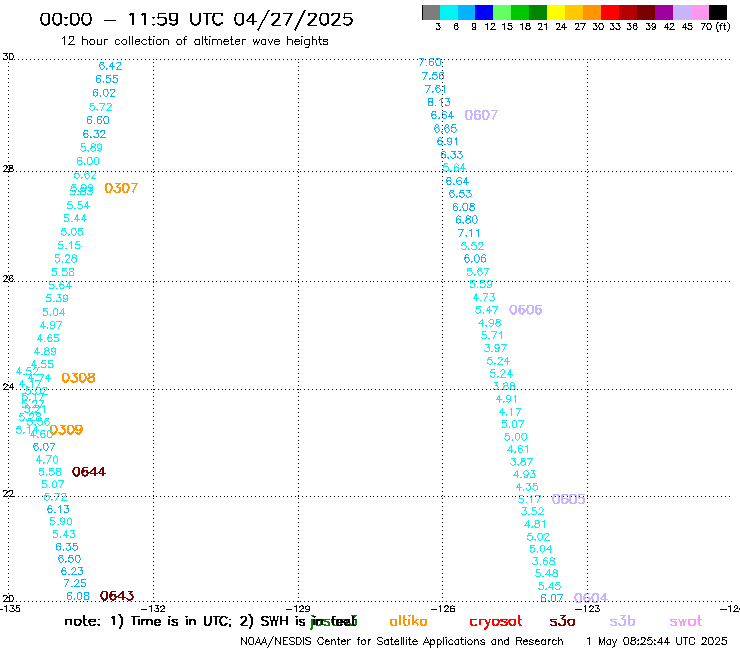Click the wave height value 4.97

pos(50,325)
